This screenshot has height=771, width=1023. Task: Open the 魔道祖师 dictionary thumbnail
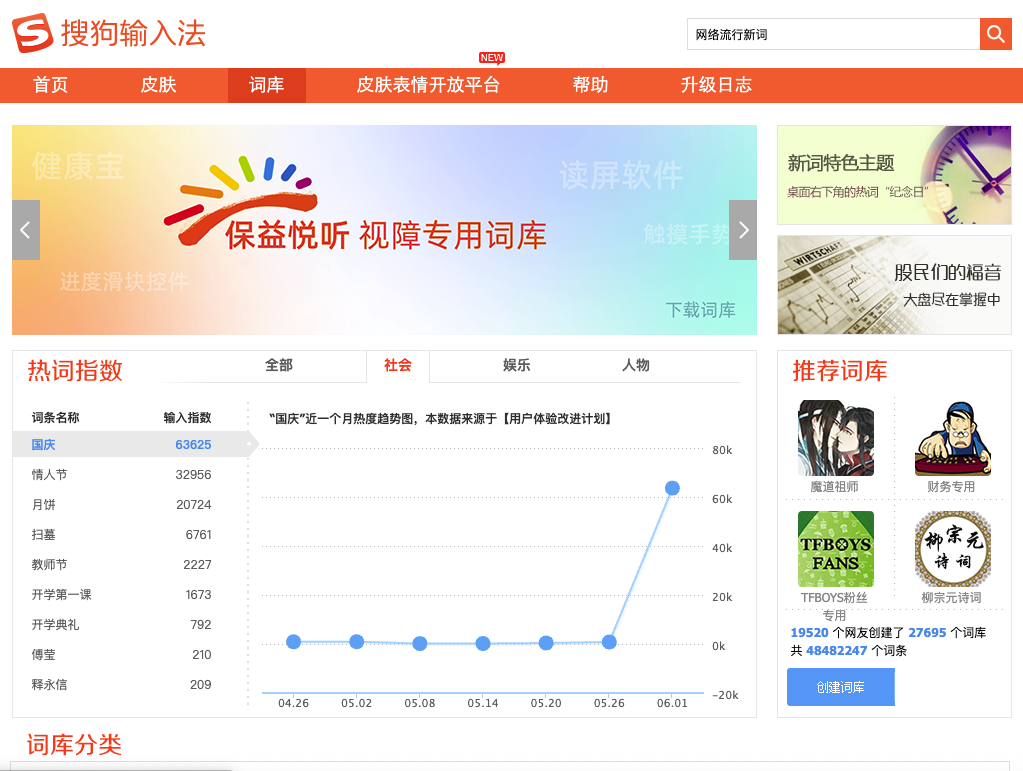coord(835,438)
